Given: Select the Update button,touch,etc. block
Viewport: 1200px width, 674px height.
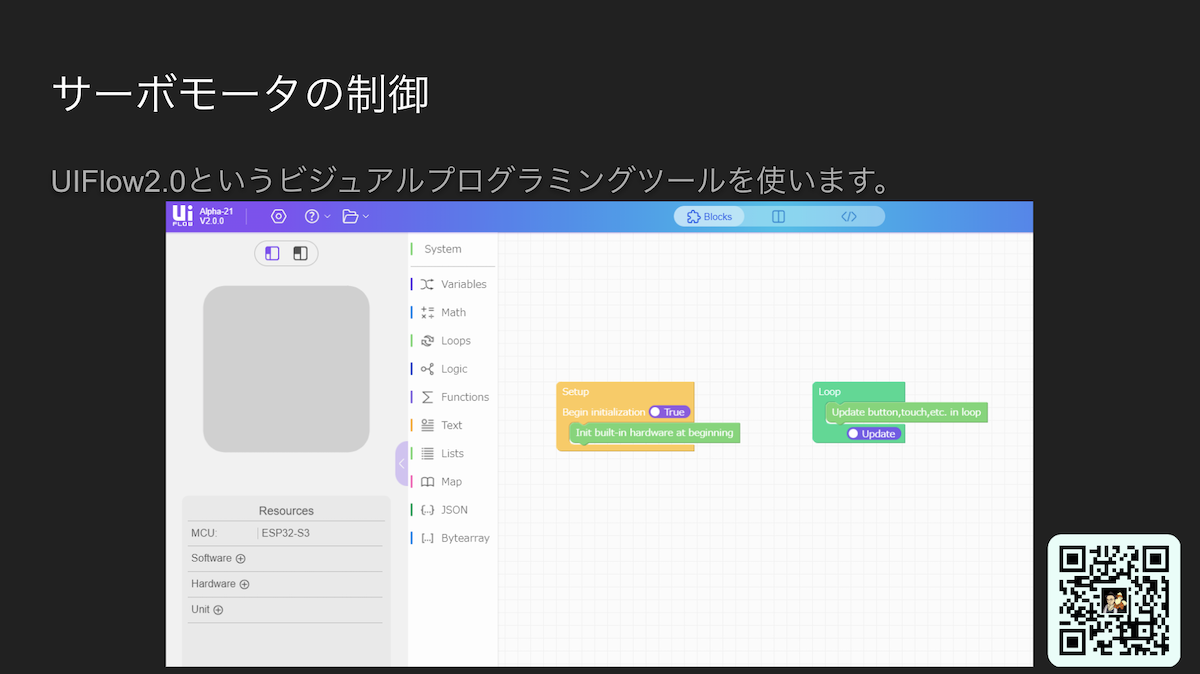Looking at the screenshot, I should coord(907,412).
